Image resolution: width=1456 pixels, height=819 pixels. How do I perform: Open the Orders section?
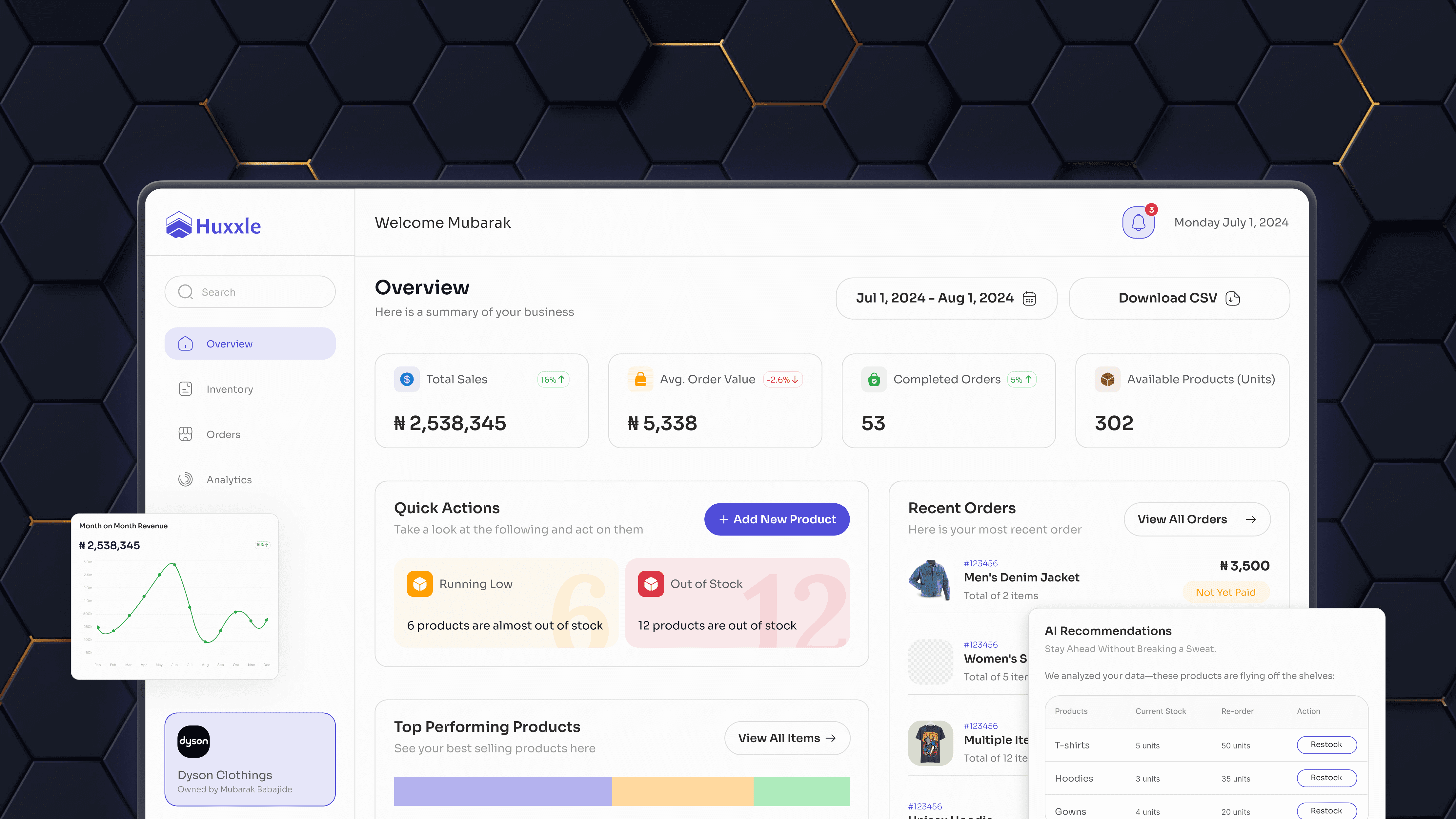[x=250, y=434]
